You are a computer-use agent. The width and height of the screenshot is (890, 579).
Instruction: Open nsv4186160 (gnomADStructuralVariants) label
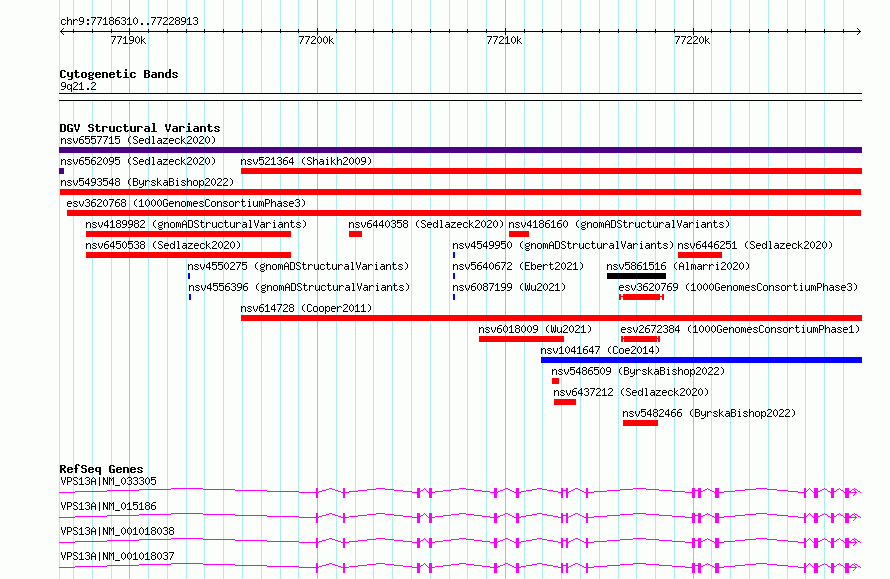pyautogui.click(x=619, y=224)
